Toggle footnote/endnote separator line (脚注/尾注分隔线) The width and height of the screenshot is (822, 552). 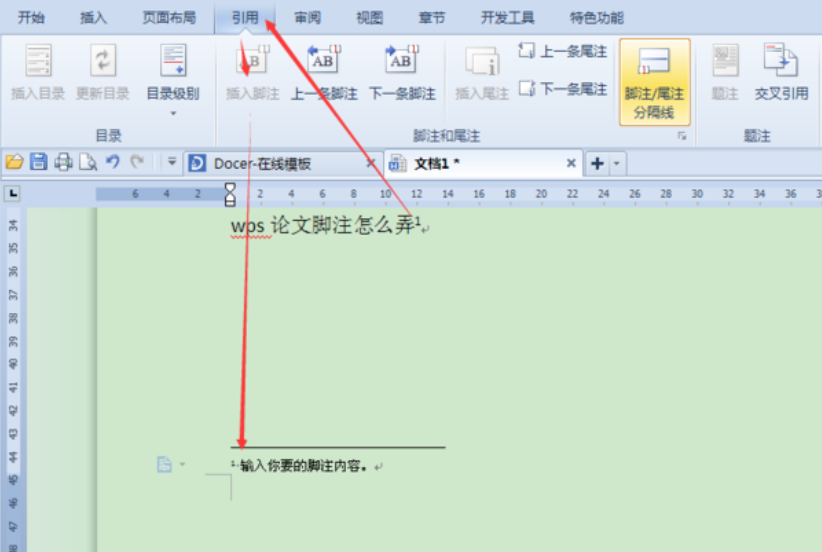point(654,75)
